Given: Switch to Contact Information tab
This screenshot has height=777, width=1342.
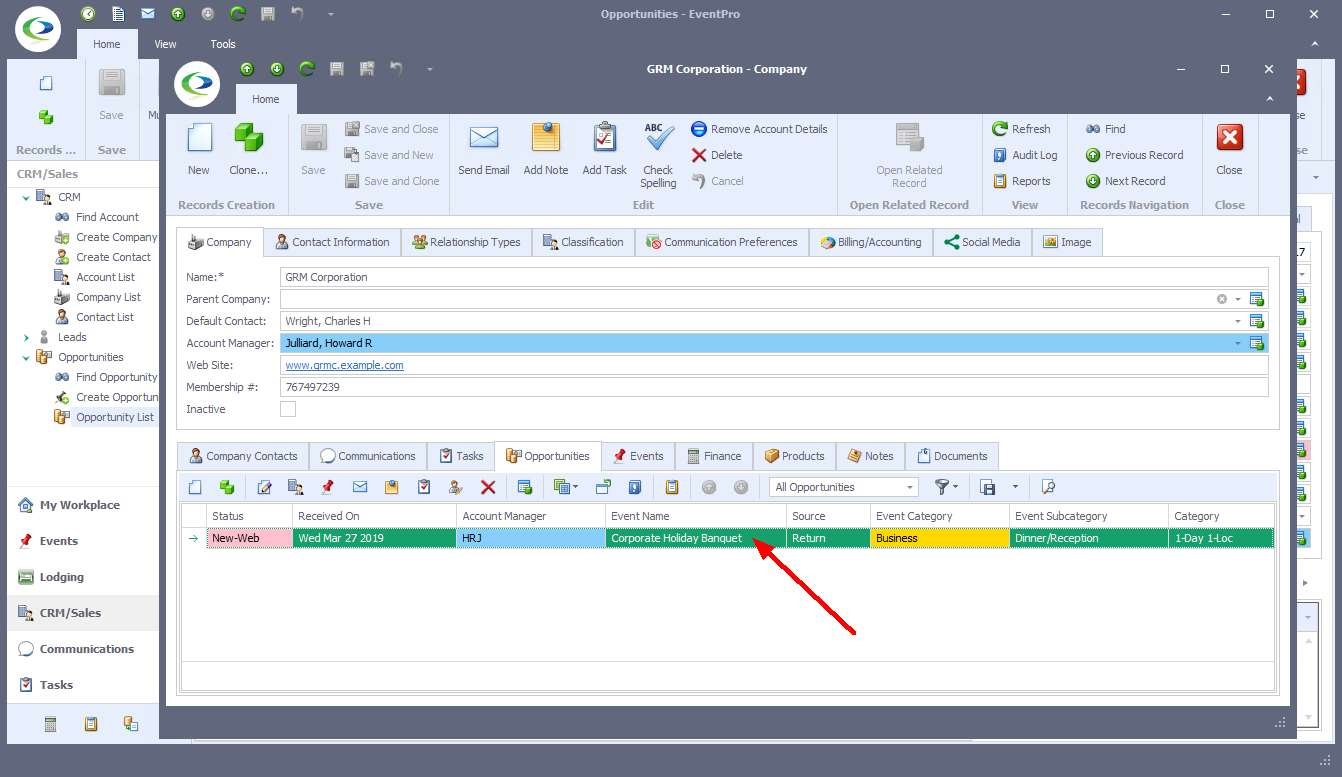Looking at the screenshot, I should click(x=333, y=242).
